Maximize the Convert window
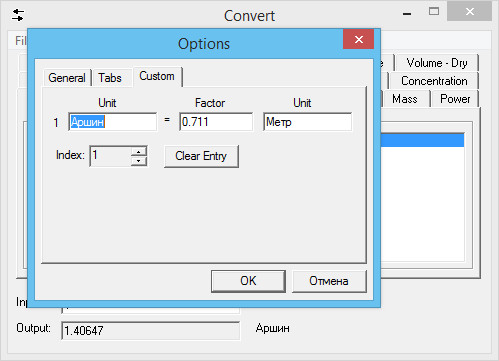Screen dimensions: 499x361 (x=434, y=12)
